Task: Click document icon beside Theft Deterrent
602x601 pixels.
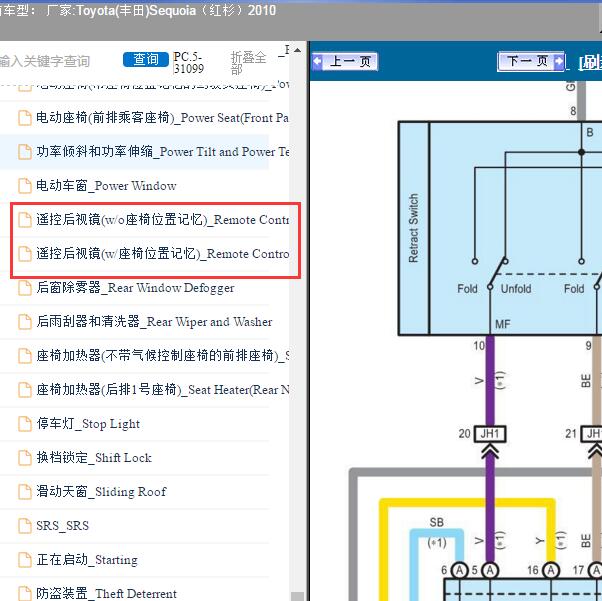Action: tap(25, 594)
